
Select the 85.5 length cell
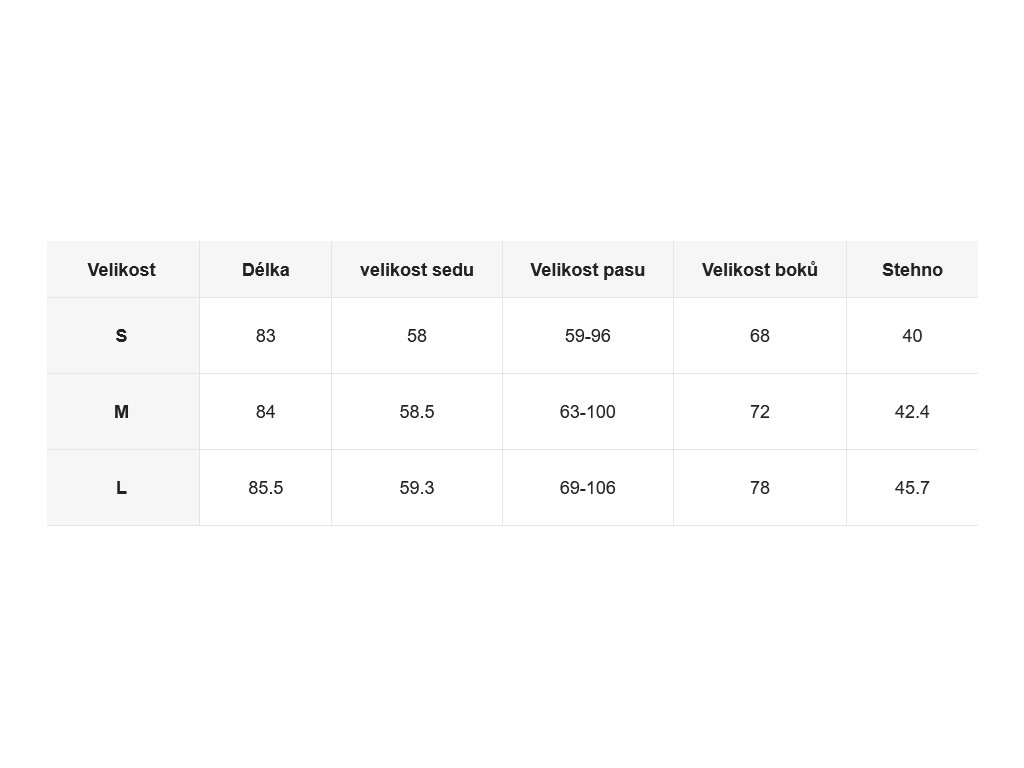tap(266, 488)
